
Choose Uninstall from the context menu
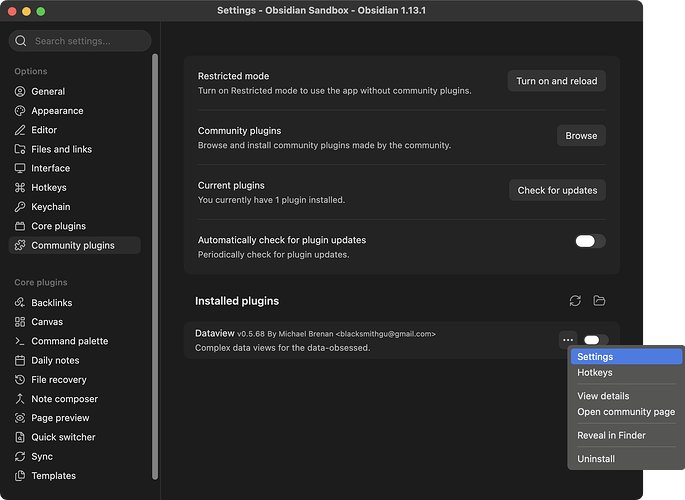[626, 459]
